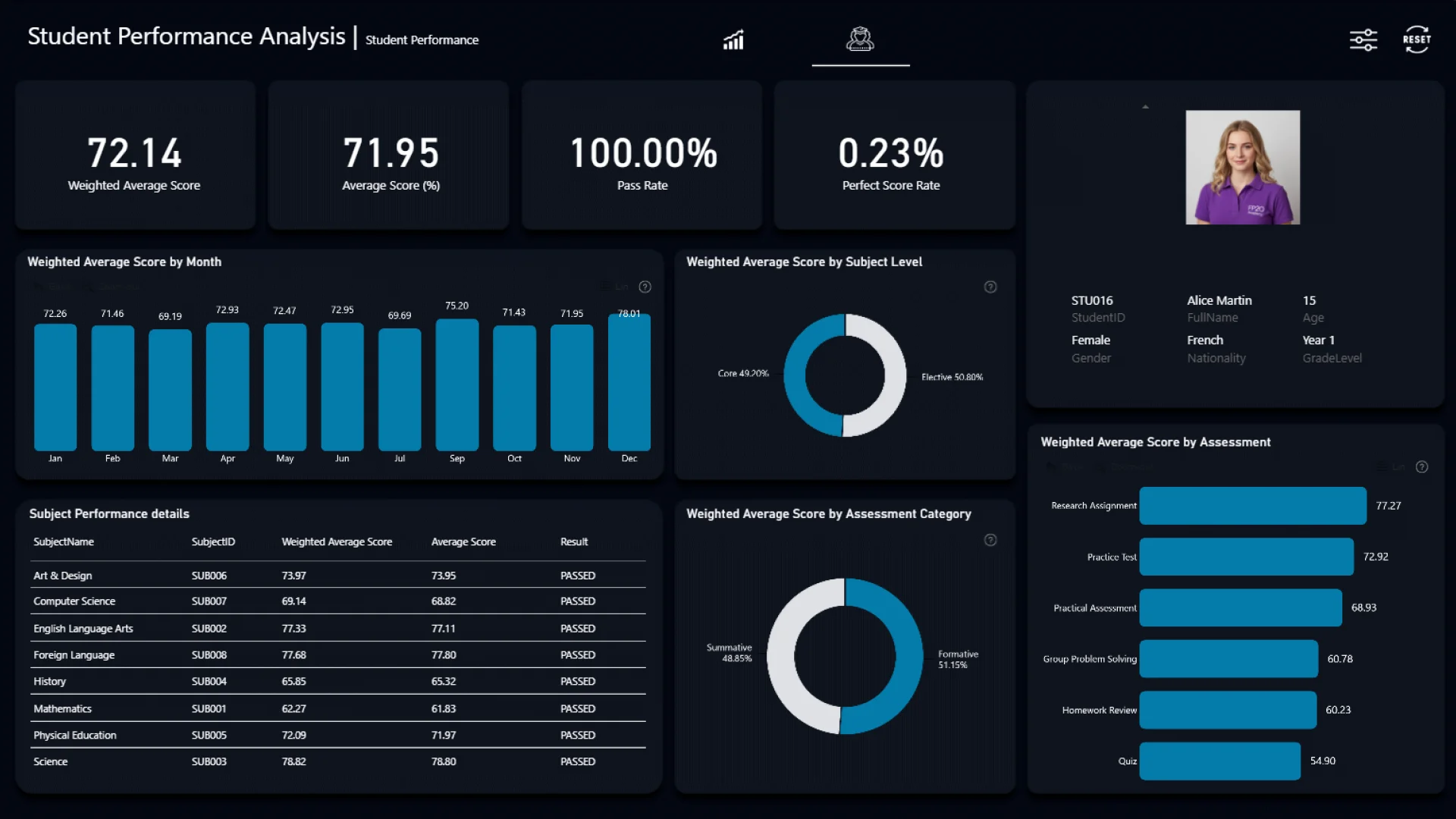The image size is (1456, 819).
Task: Click the Quiz bar in assessment chart
Action: coord(1219,761)
